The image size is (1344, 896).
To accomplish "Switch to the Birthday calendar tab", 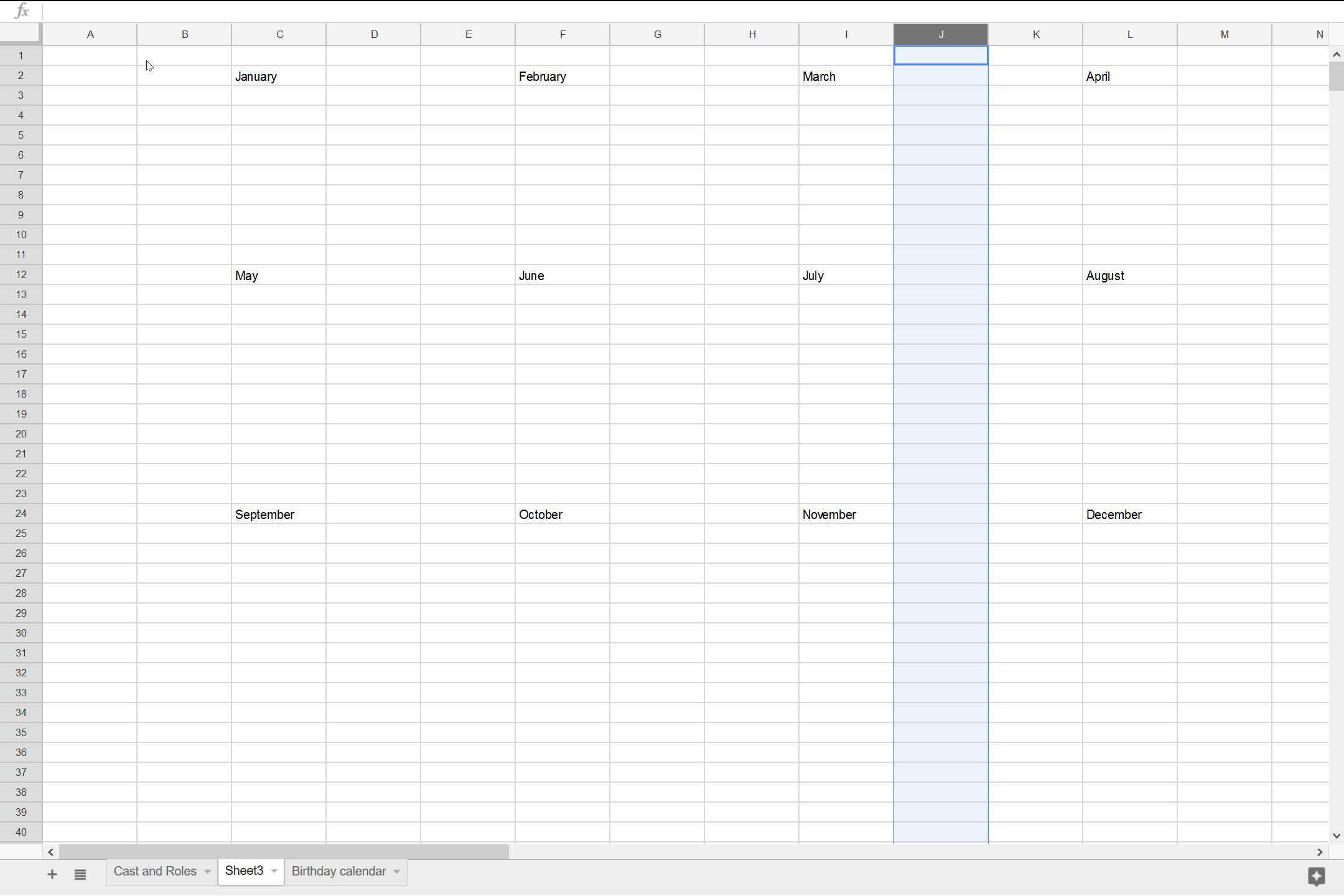I will click(x=338, y=871).
